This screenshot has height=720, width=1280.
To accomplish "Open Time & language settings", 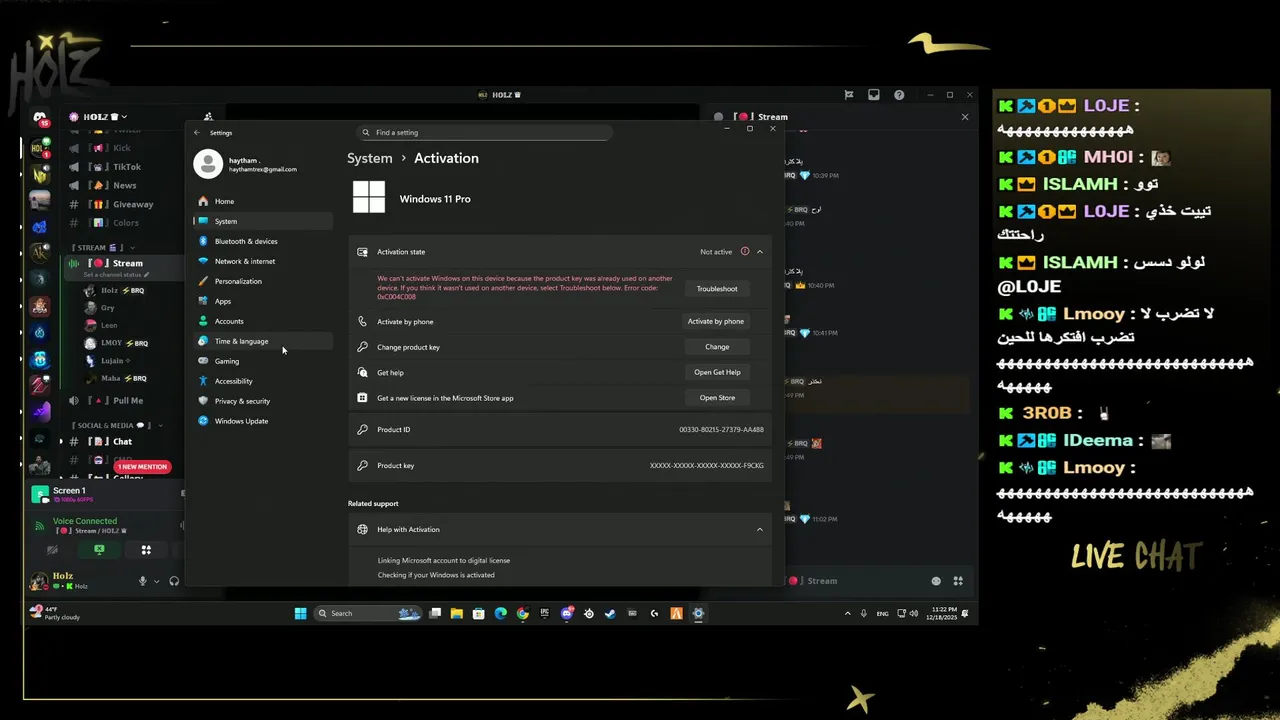I will point(262,341).
